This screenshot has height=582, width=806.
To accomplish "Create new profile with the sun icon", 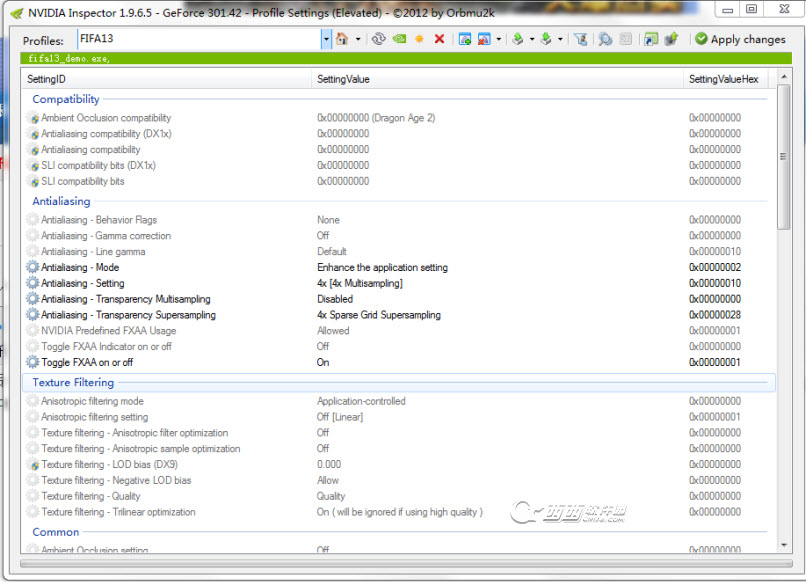I will pos(419,39).
